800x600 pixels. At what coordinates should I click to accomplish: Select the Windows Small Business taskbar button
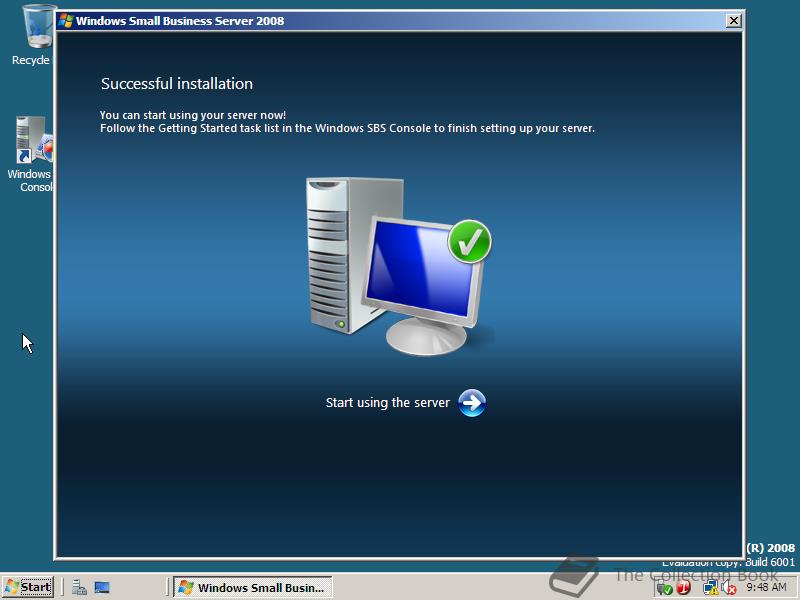click(x=253, y=587)
